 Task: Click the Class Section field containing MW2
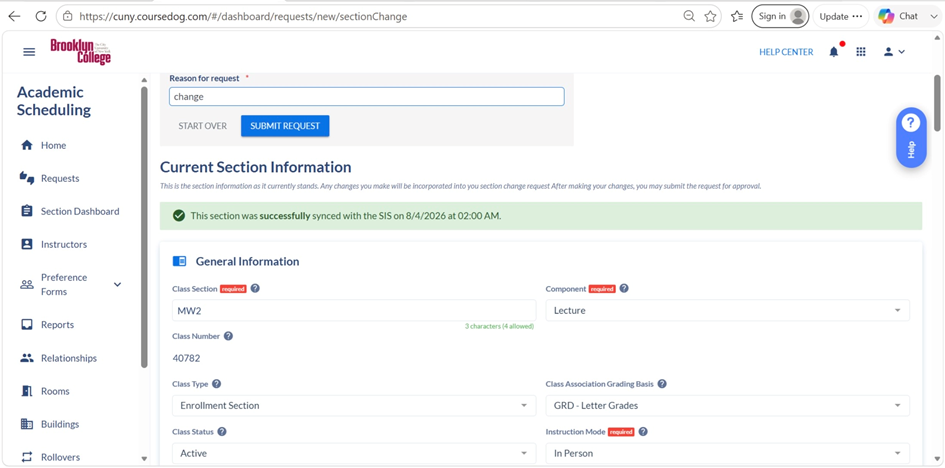pos(354,310)
